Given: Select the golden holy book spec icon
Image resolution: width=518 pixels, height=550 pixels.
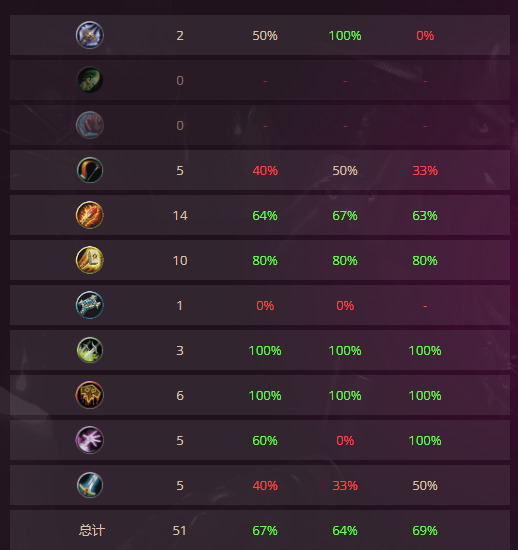Looking at the screenshot, I should (x=90, y=260).
